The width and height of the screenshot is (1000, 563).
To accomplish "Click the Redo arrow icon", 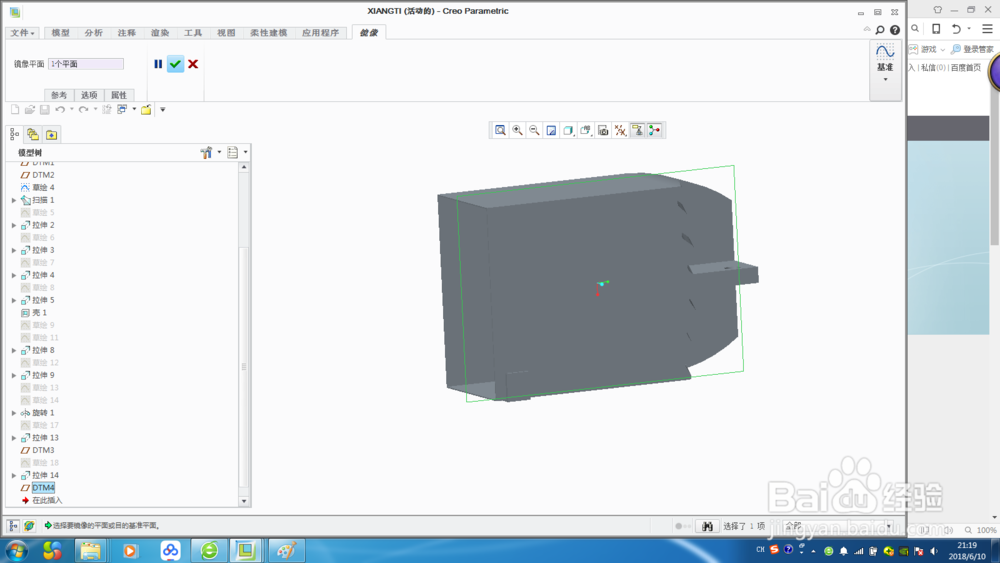I will point(84,110).
